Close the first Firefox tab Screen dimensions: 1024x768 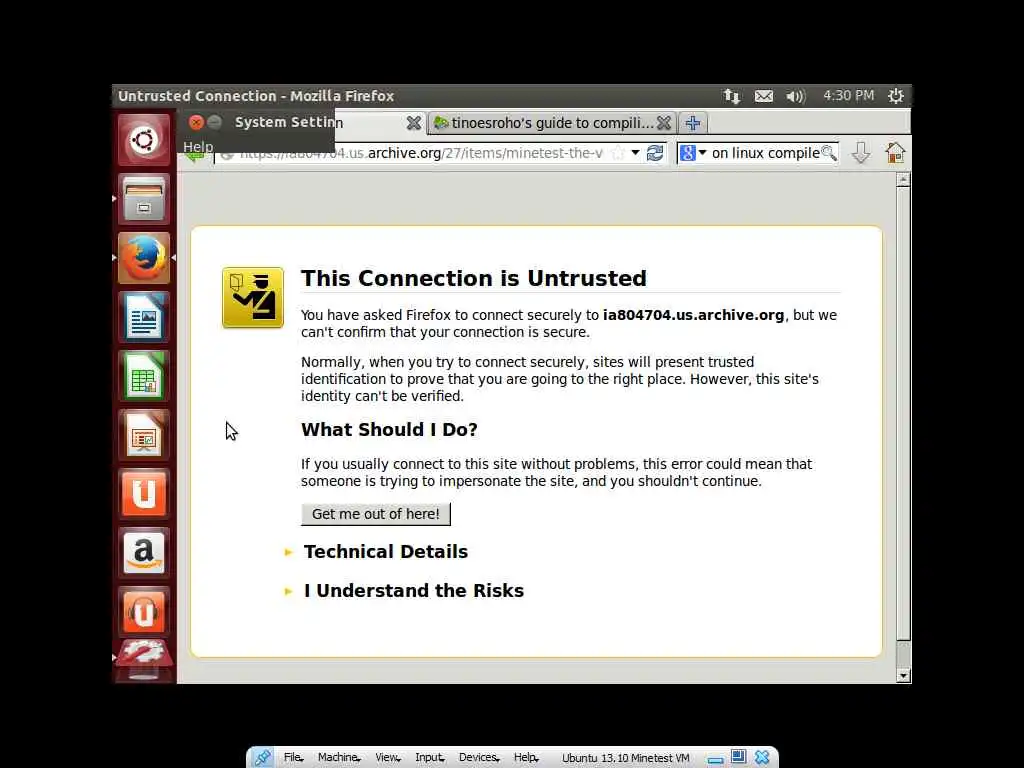413,123
